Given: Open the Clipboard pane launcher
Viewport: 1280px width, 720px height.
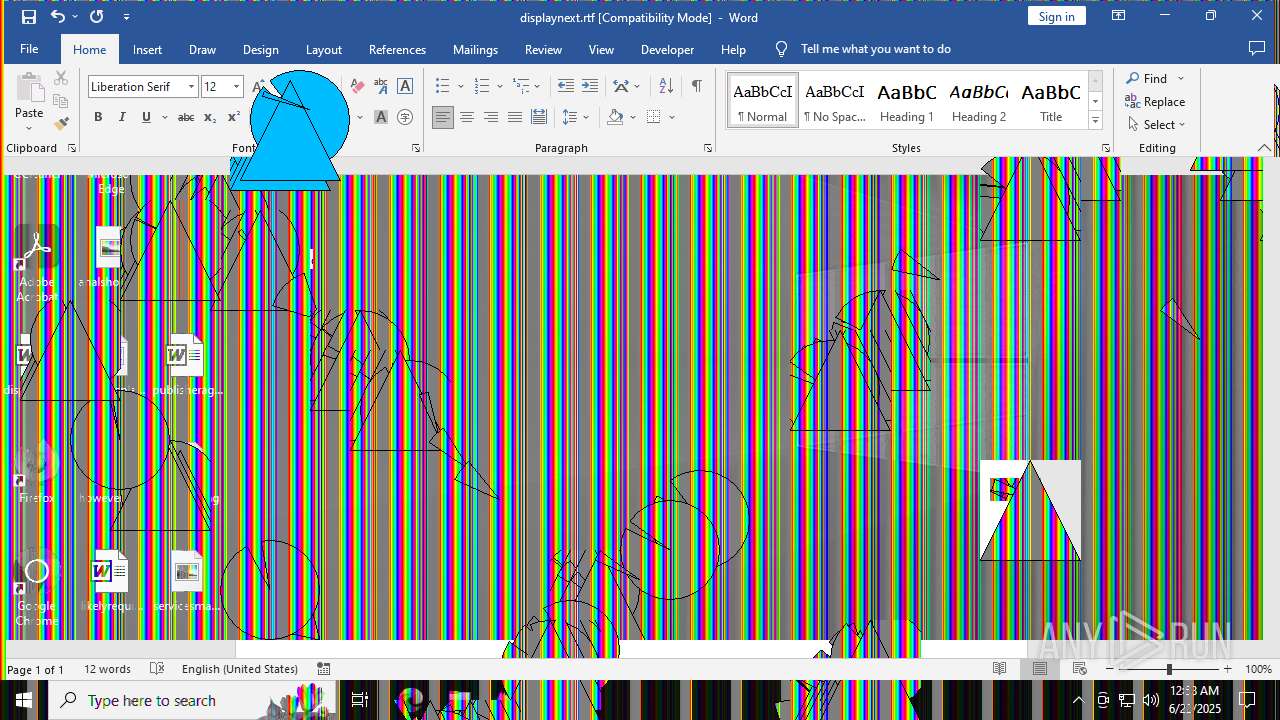Looking at the screenshot, I should 72,148.
